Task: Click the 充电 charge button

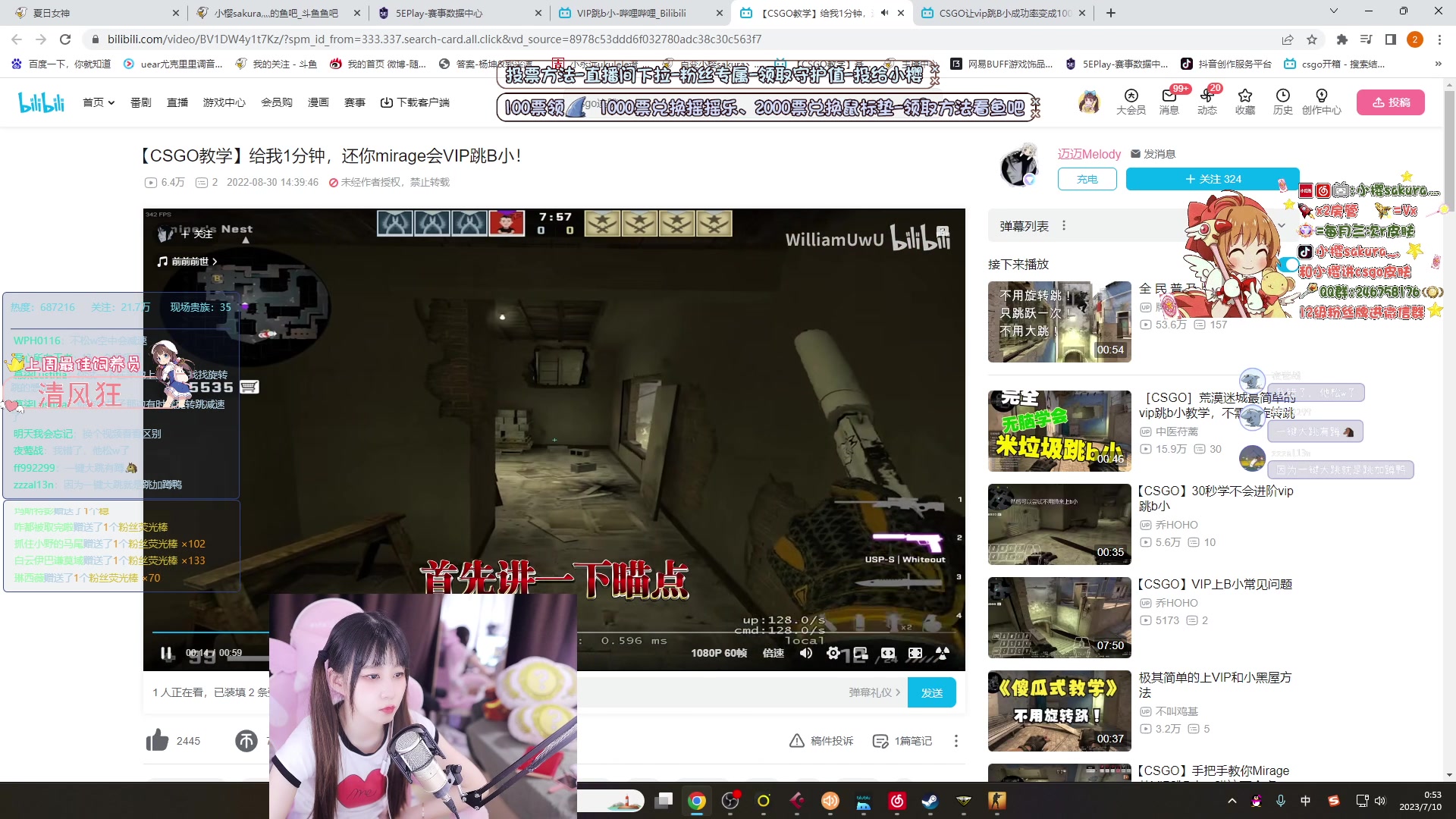Action: [1087, 179]
